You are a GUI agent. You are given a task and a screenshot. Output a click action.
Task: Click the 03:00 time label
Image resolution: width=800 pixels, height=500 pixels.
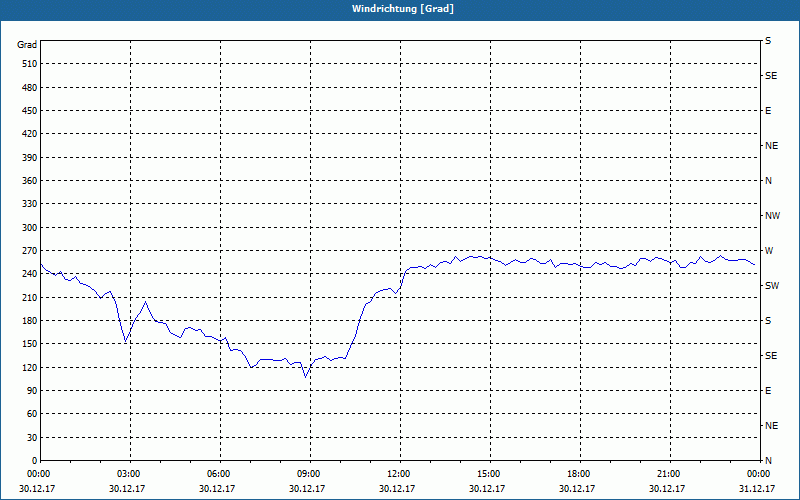[130, 474]
